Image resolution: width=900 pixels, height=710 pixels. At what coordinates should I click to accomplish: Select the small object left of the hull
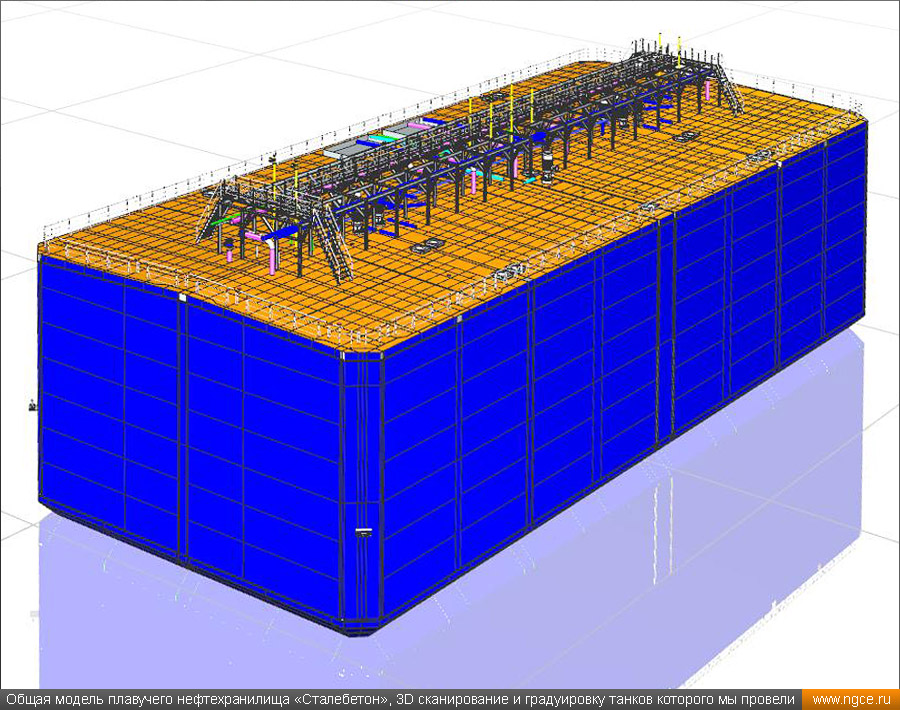pos(32,405)
